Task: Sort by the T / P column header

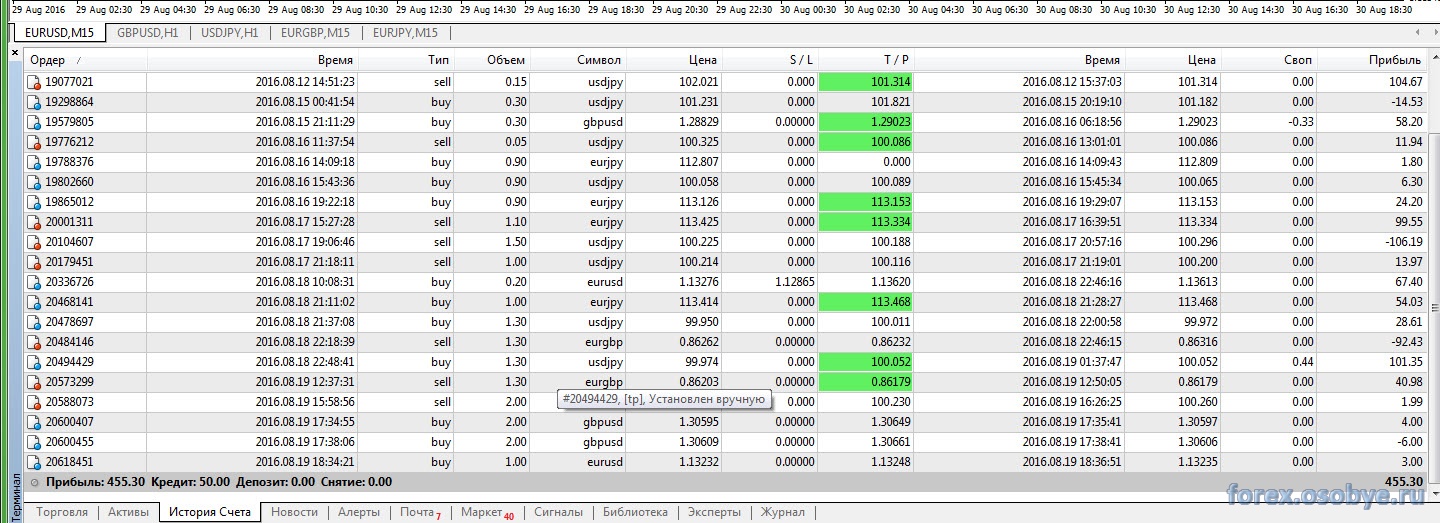Action: [x=865, y=60]
